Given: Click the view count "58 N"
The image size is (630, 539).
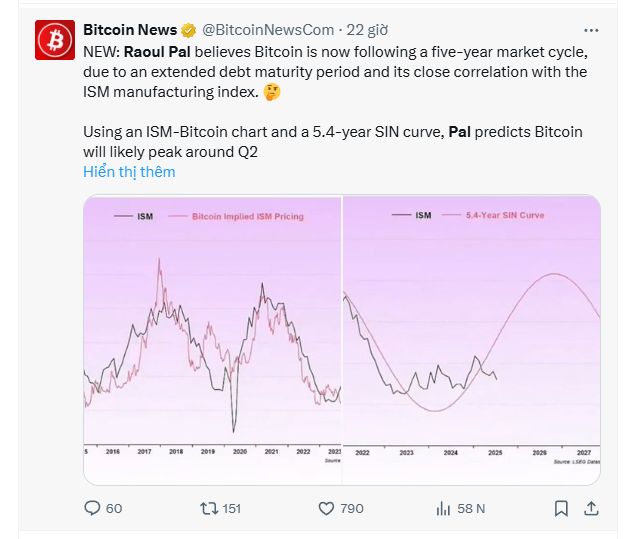Looking at the screenshot, I should [472, 508].
